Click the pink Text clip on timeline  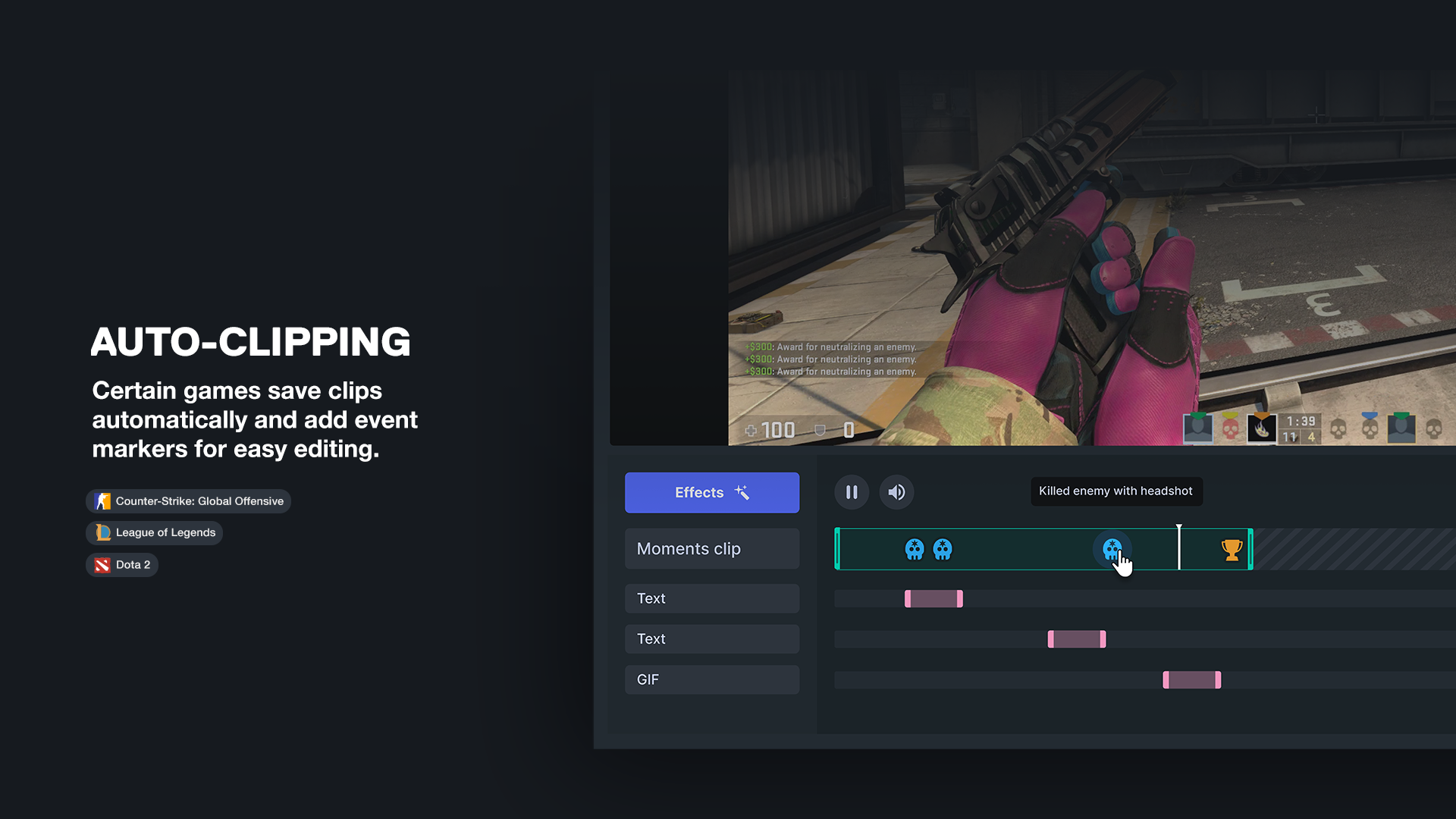click(931, 597)
